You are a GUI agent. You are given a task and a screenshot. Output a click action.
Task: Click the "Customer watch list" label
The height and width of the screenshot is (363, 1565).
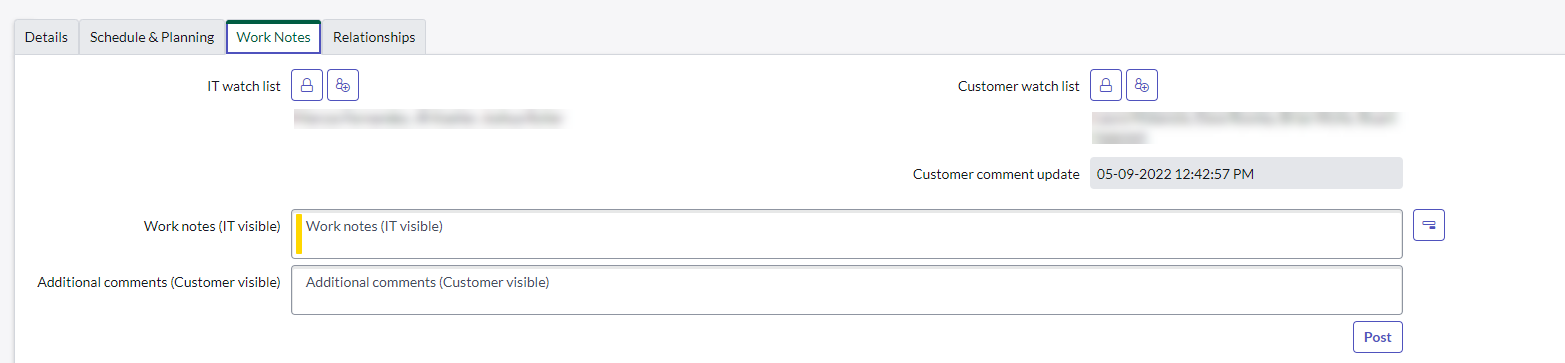coord(1019,87)
